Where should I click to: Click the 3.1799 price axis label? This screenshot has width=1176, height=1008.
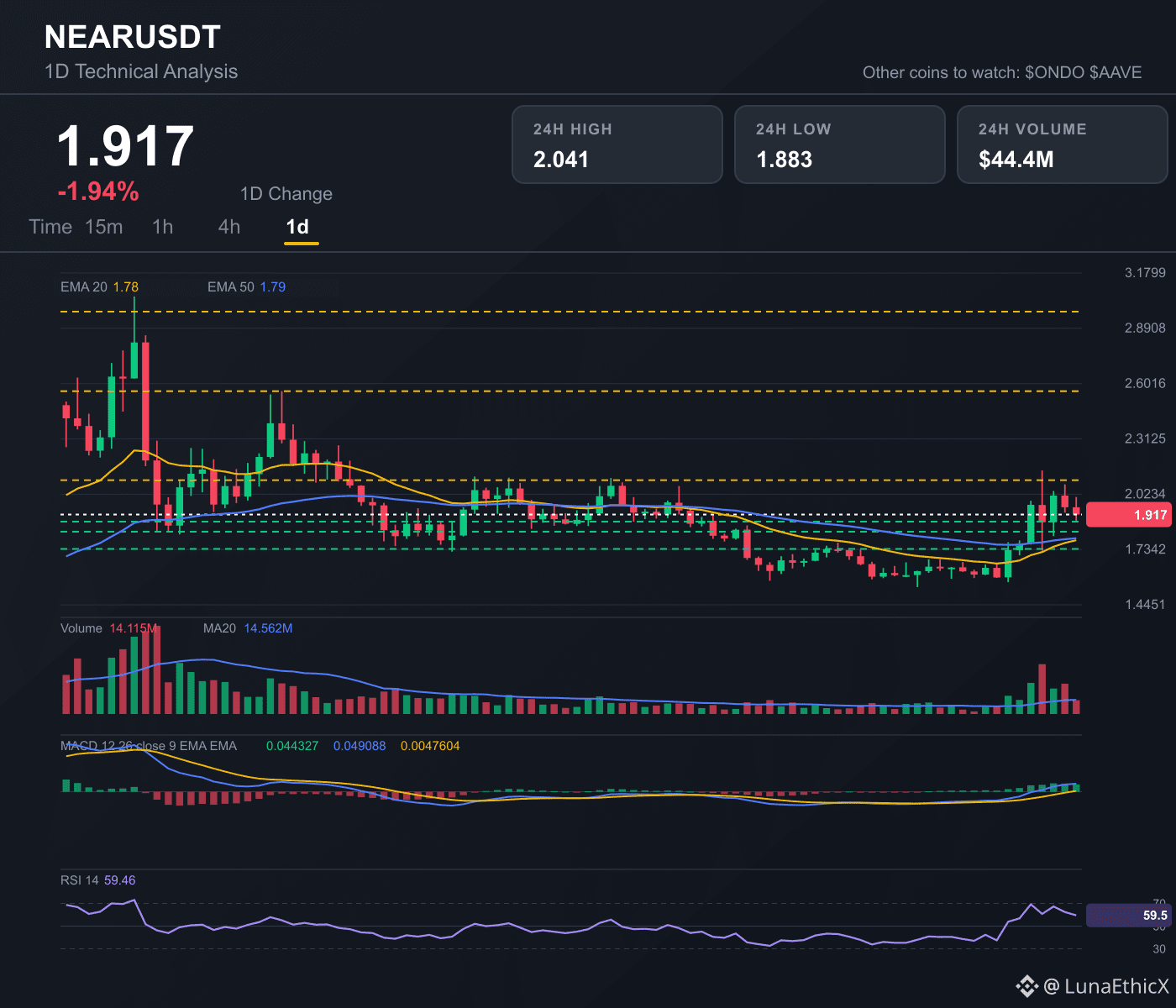tap(1145, 272)
